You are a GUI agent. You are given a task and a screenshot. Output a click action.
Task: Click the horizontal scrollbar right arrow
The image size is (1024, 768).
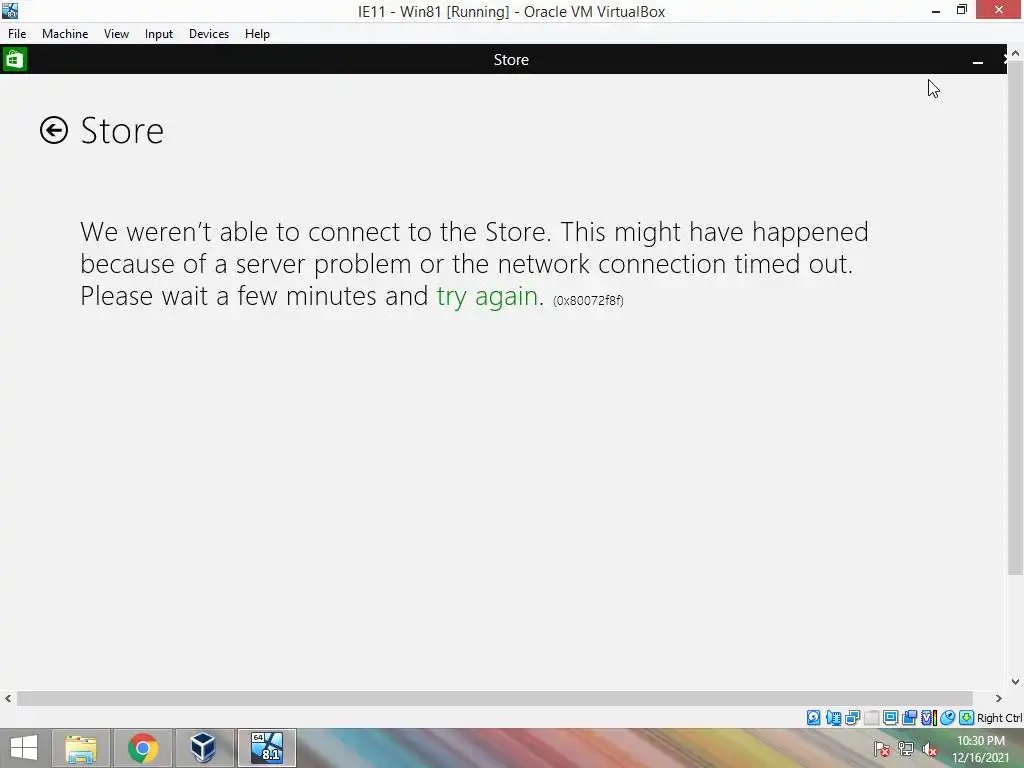999,698
